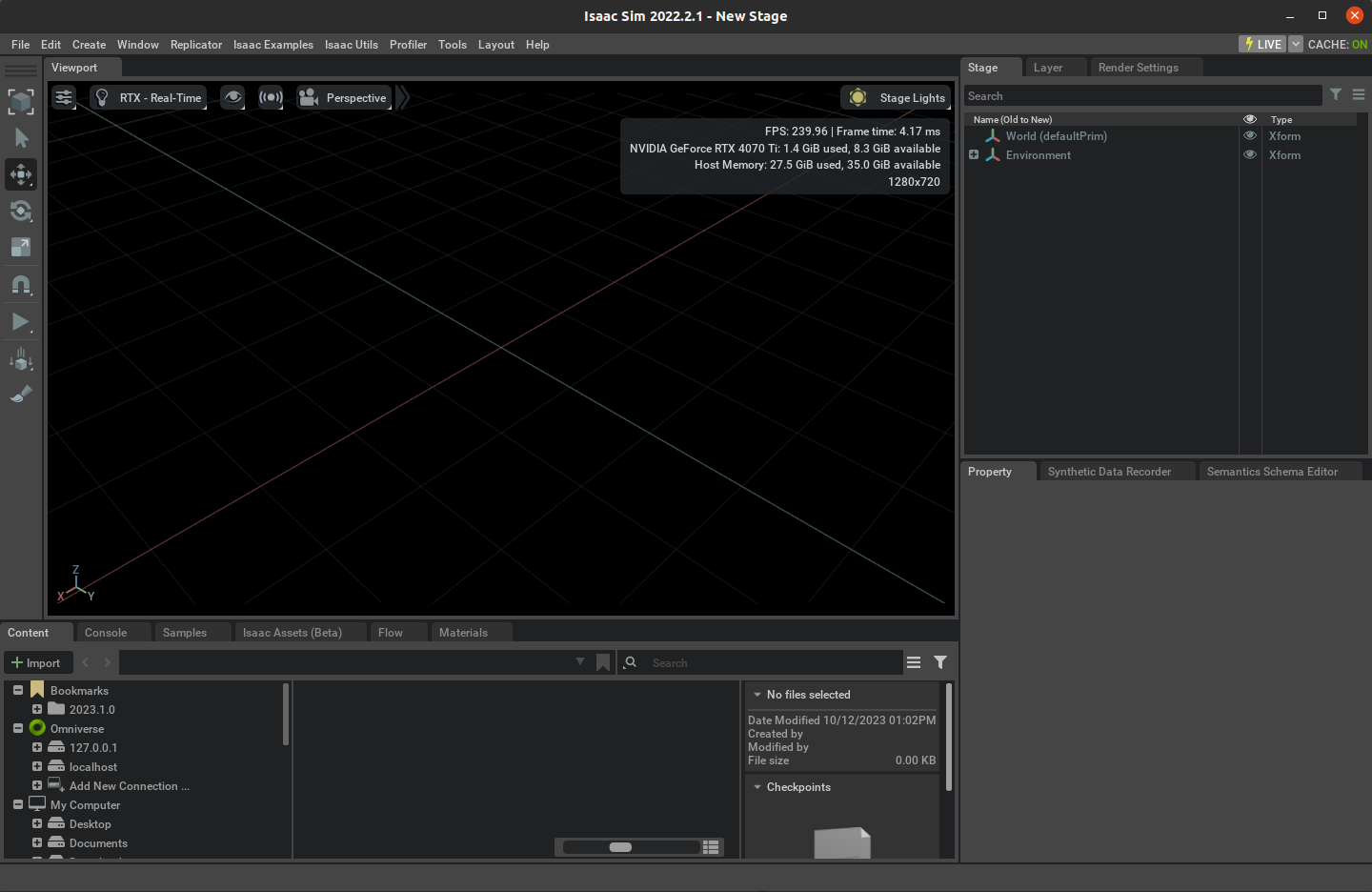Open Stage panel filter funnel icon
Viewport: 1372px width, 892px height.
(x=1336, y=94)
